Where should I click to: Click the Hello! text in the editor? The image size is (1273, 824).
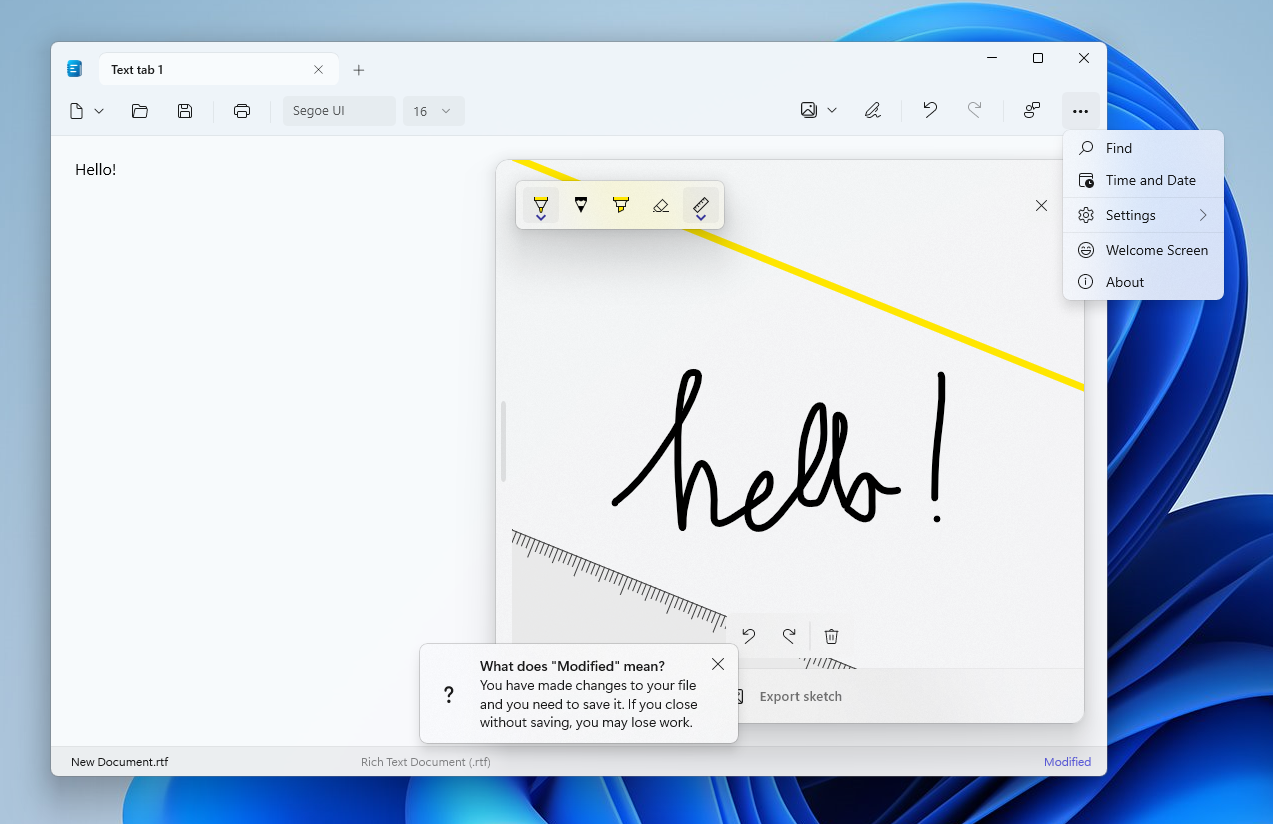point(96,169)
